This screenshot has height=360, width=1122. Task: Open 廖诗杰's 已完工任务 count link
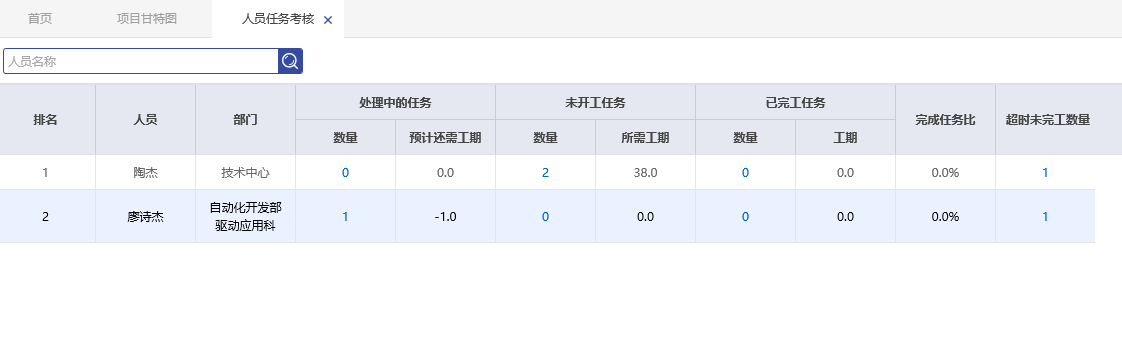pyautogui.click(x=745, y=217)
